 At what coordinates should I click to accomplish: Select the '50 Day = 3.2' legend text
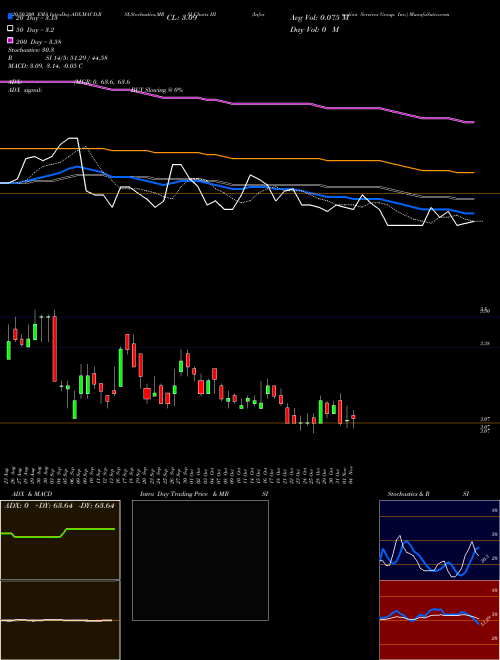tap(35, 30)
